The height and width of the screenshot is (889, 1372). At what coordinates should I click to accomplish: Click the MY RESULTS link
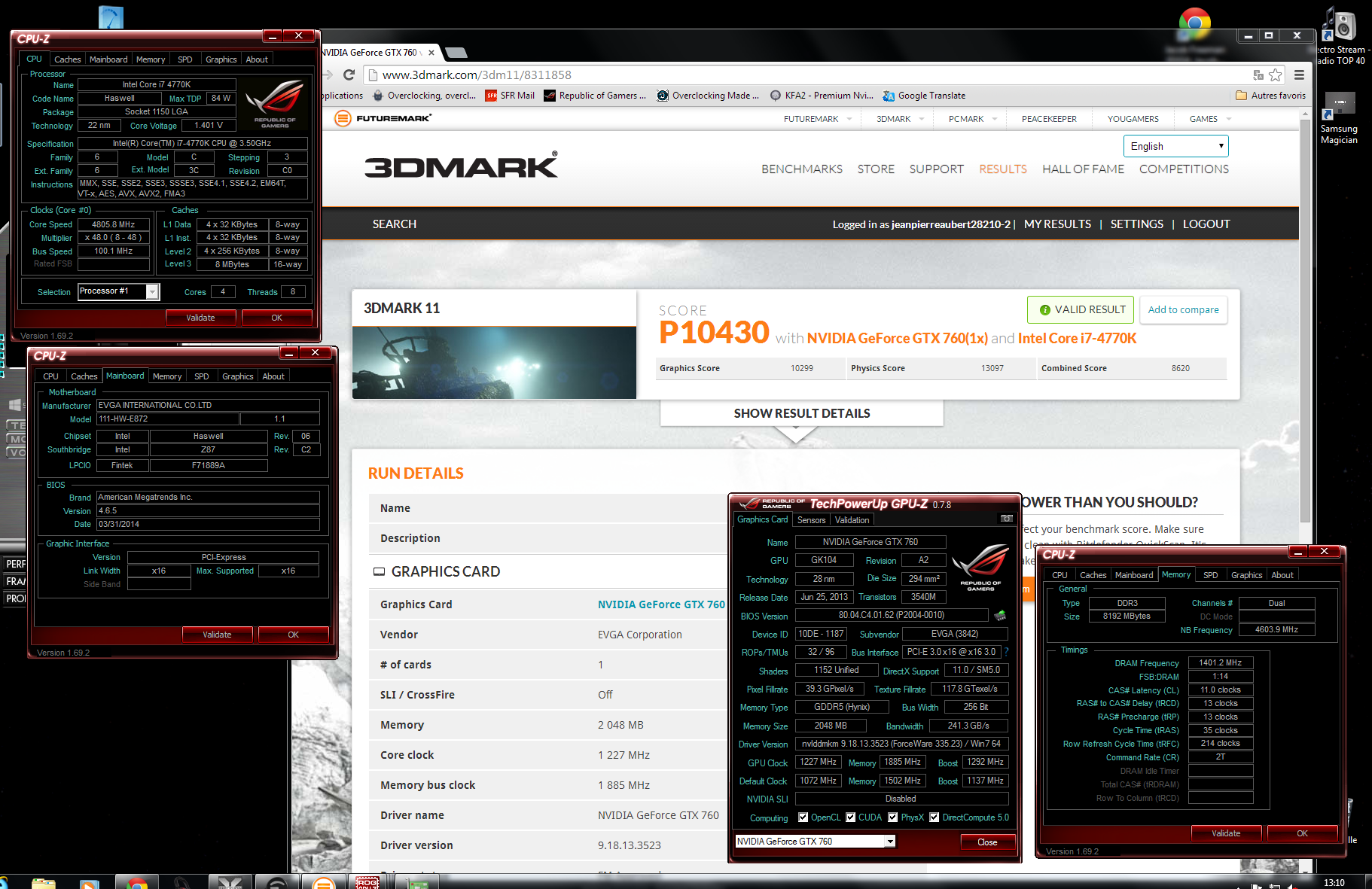click(1057, 224)
